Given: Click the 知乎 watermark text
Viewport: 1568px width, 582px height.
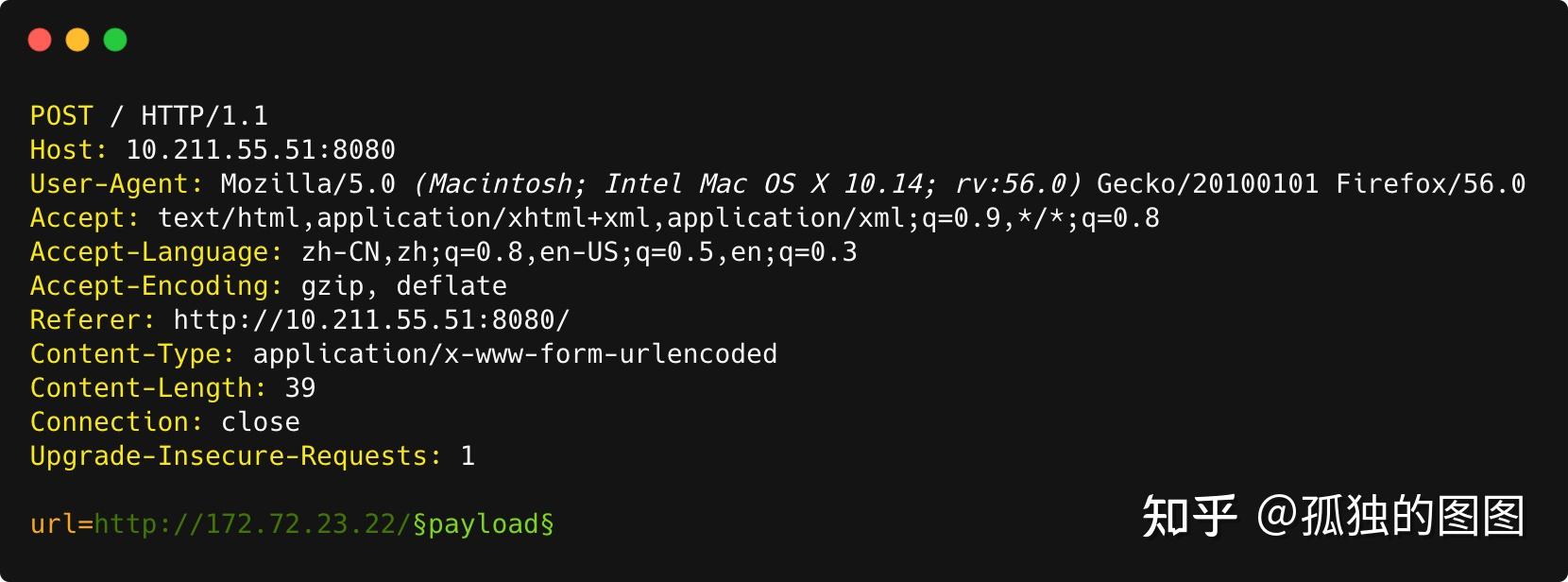Looking at the screenshot, I should coord(1188,517).
